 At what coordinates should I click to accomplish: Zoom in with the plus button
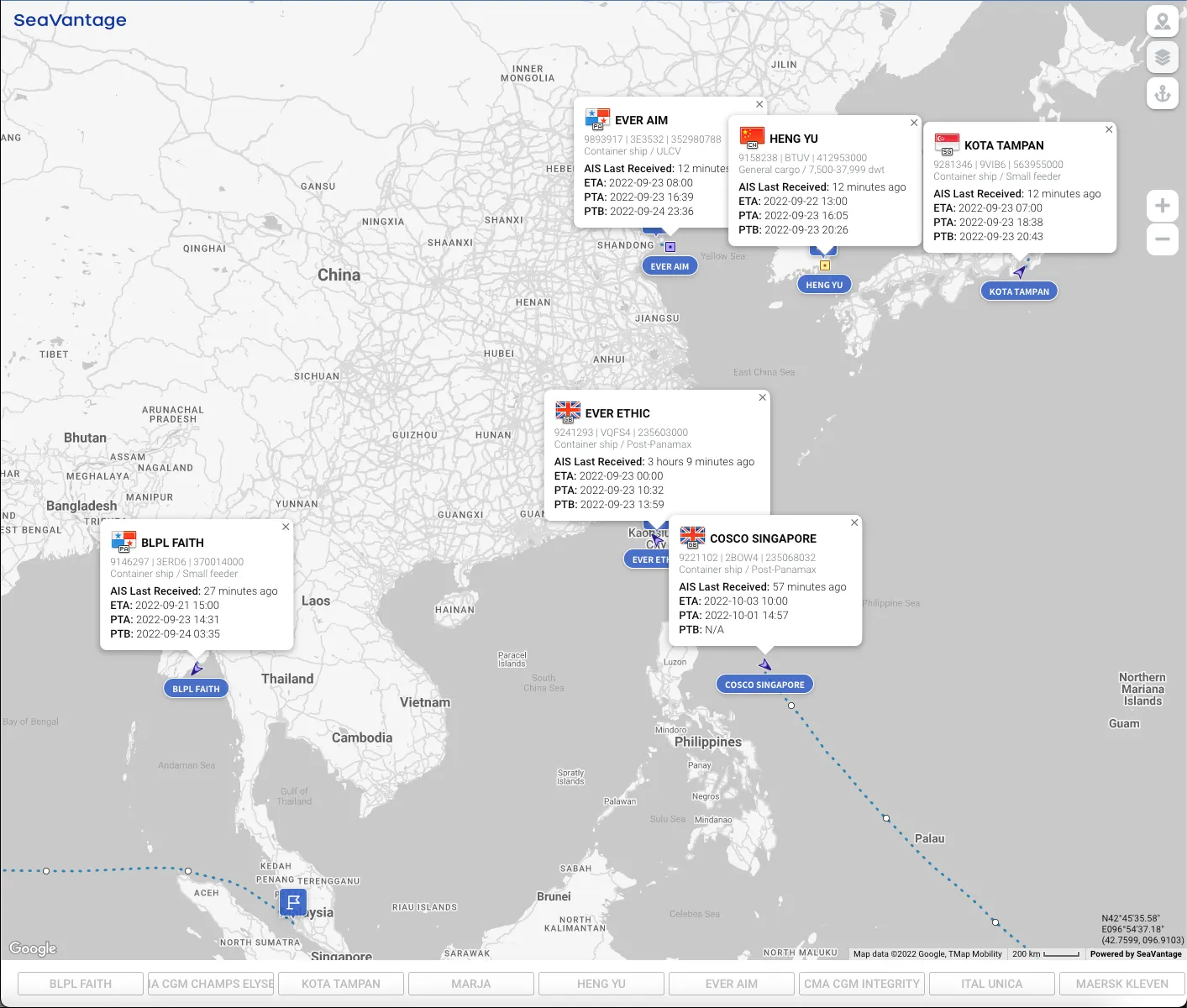(1163, 206)
